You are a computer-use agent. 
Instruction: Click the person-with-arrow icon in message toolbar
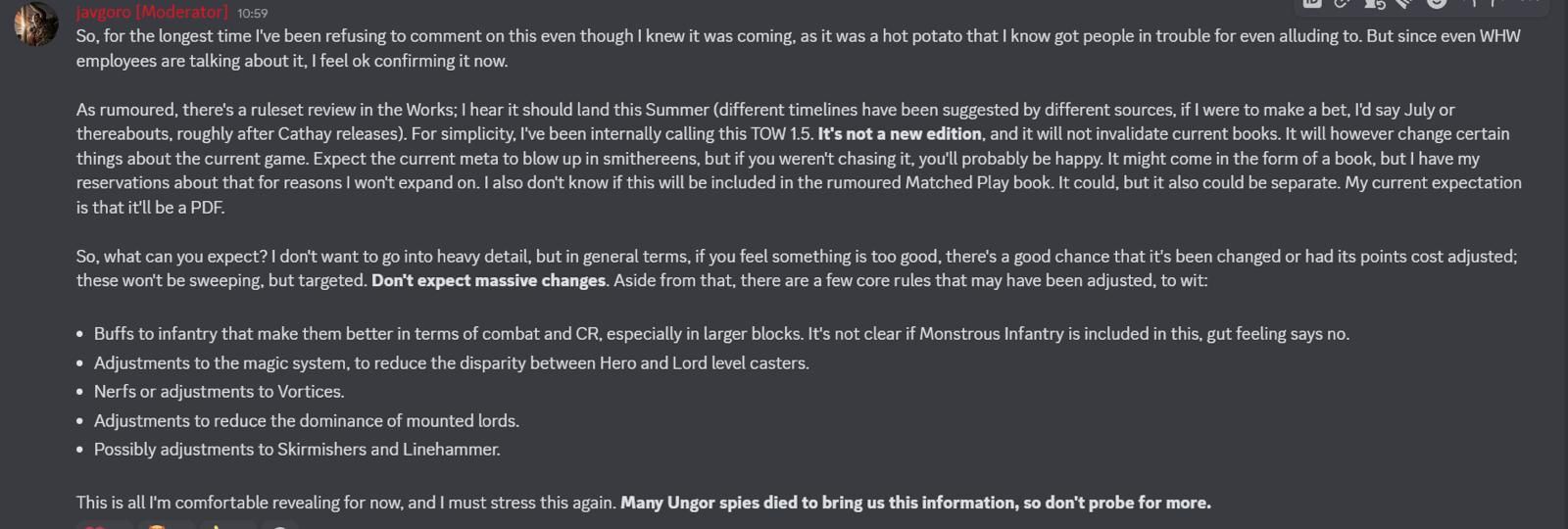(x=1374, y=4)
